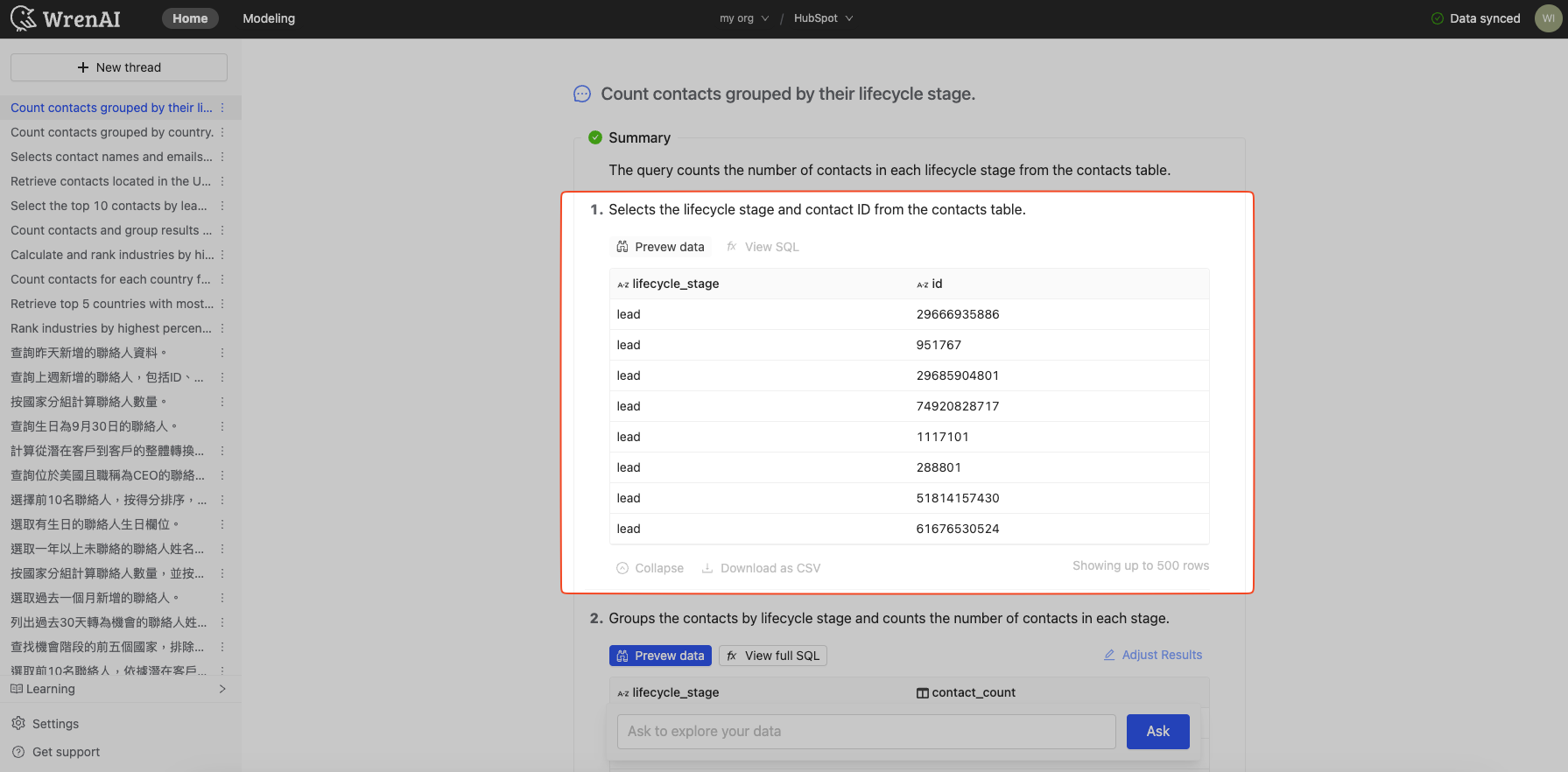
Task: Open thread 'Retrieve contacts located in the U...'
Action: pyautogui.click(x=110, y=181)
